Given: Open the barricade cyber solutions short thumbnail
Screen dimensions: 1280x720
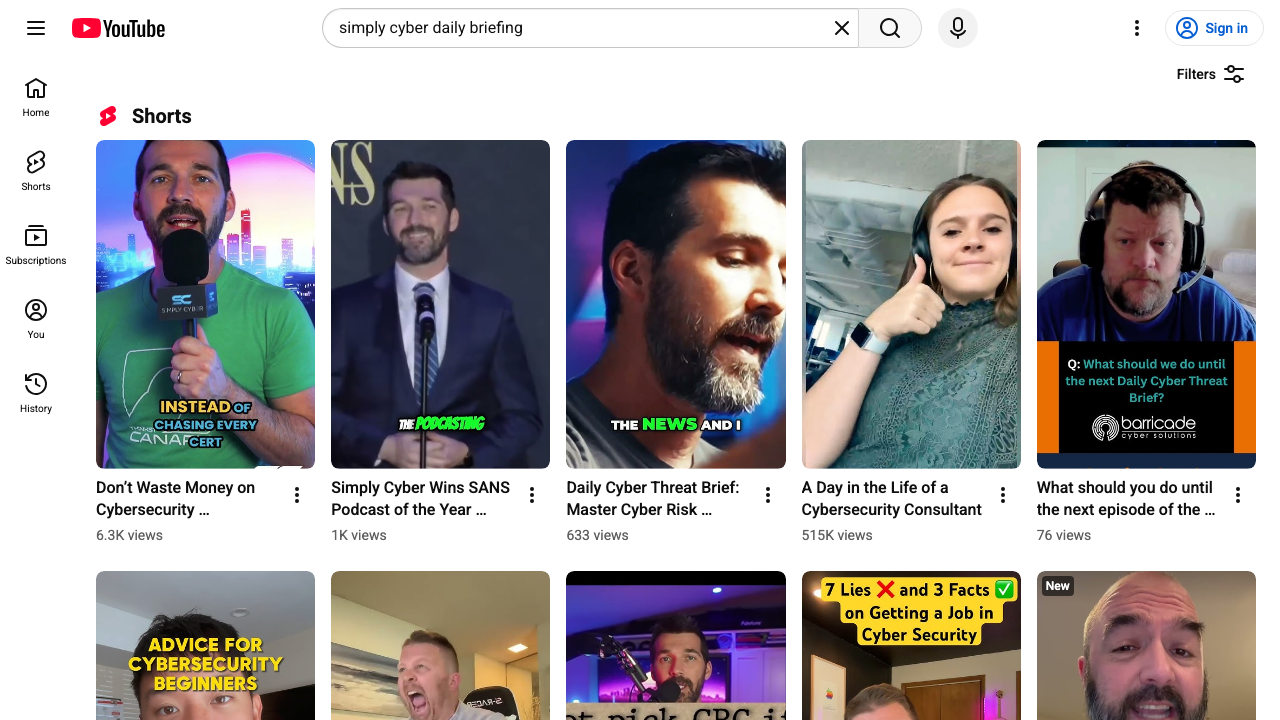Looking at the screenshot, I should tap(1146, 304).
